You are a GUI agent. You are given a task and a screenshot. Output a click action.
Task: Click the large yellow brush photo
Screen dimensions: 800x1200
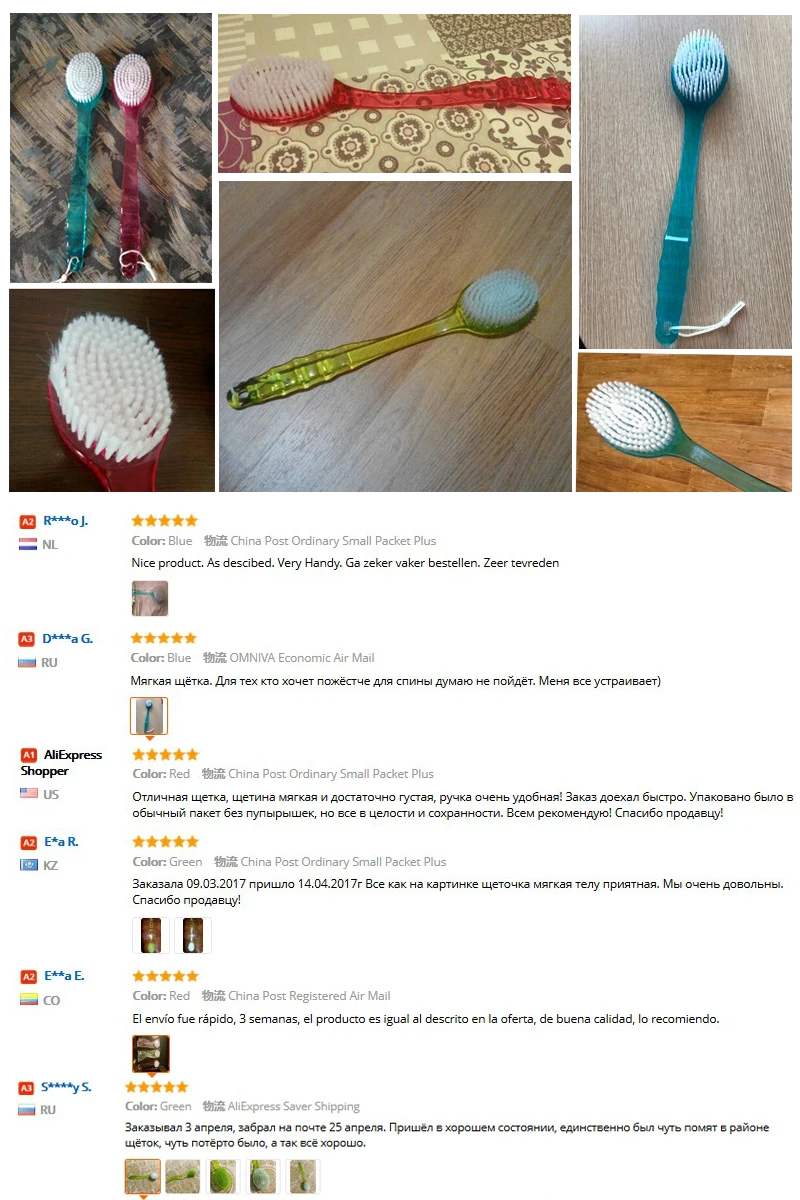click(x=395, y=336)
